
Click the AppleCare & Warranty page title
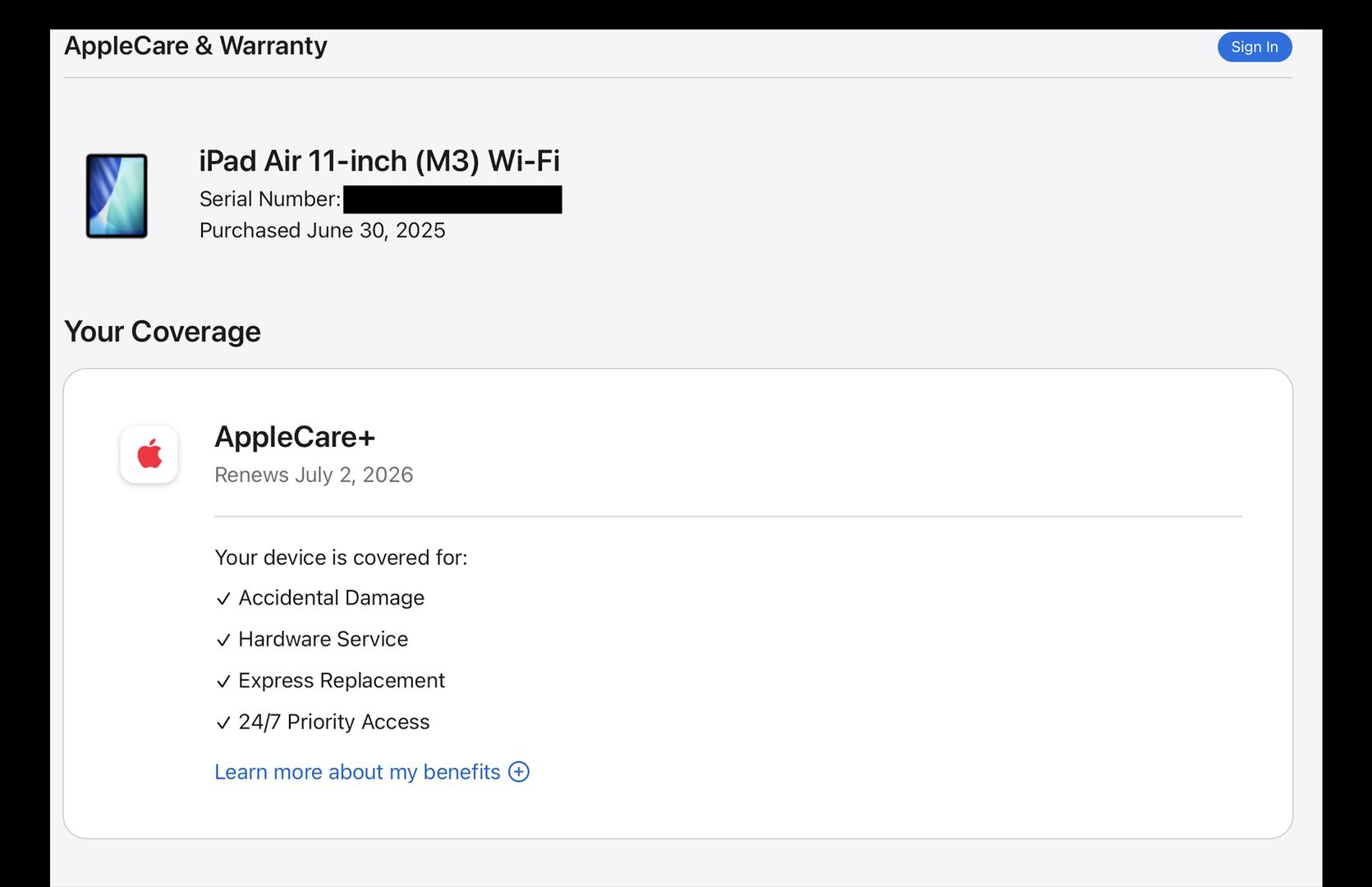(195, 46)
